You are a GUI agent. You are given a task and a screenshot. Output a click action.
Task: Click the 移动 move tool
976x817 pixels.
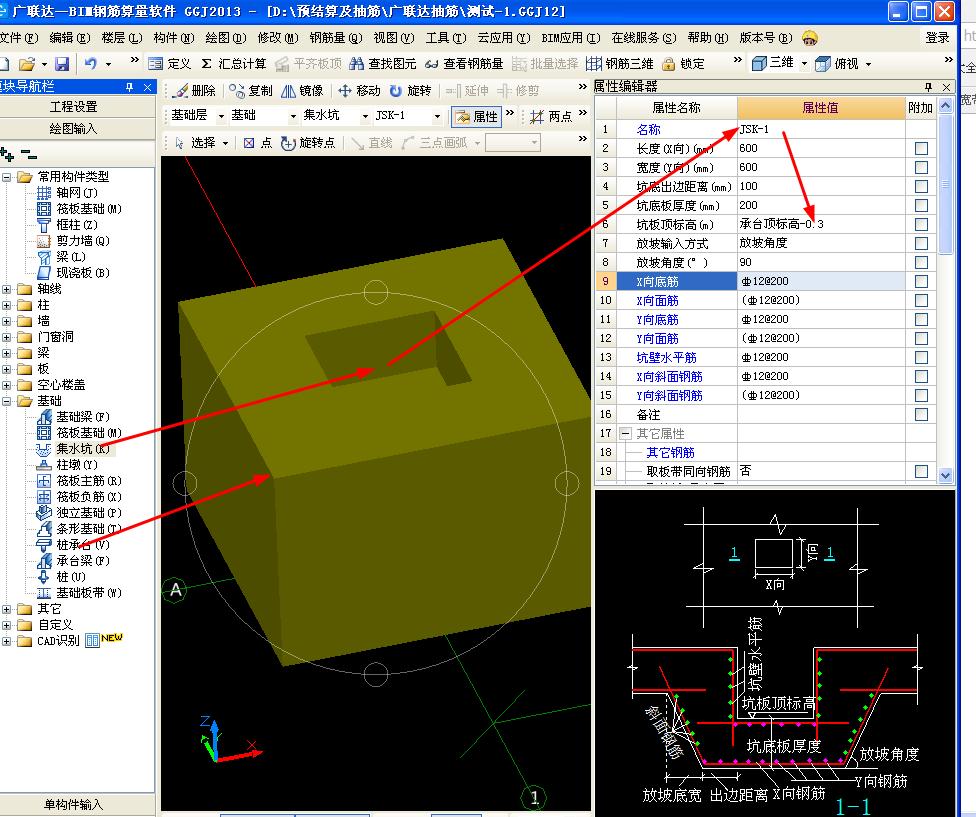(359, 91)
